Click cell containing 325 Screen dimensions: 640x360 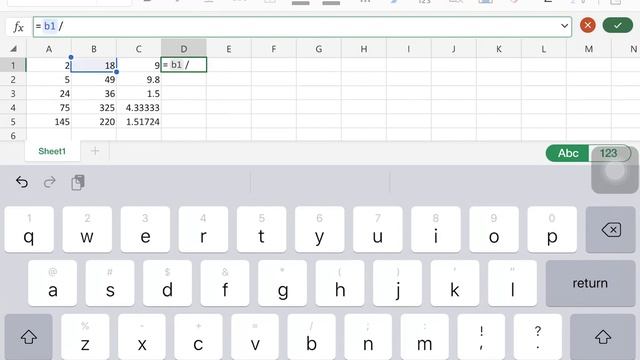click(94, 108)
